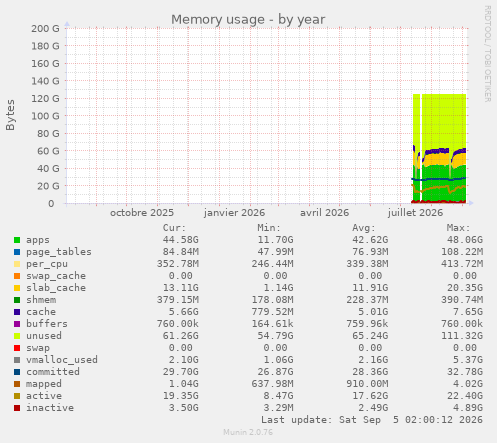The image size is (497, 443).
Task: Click the 'page_tables' legend label
Action: coord(59,252)
